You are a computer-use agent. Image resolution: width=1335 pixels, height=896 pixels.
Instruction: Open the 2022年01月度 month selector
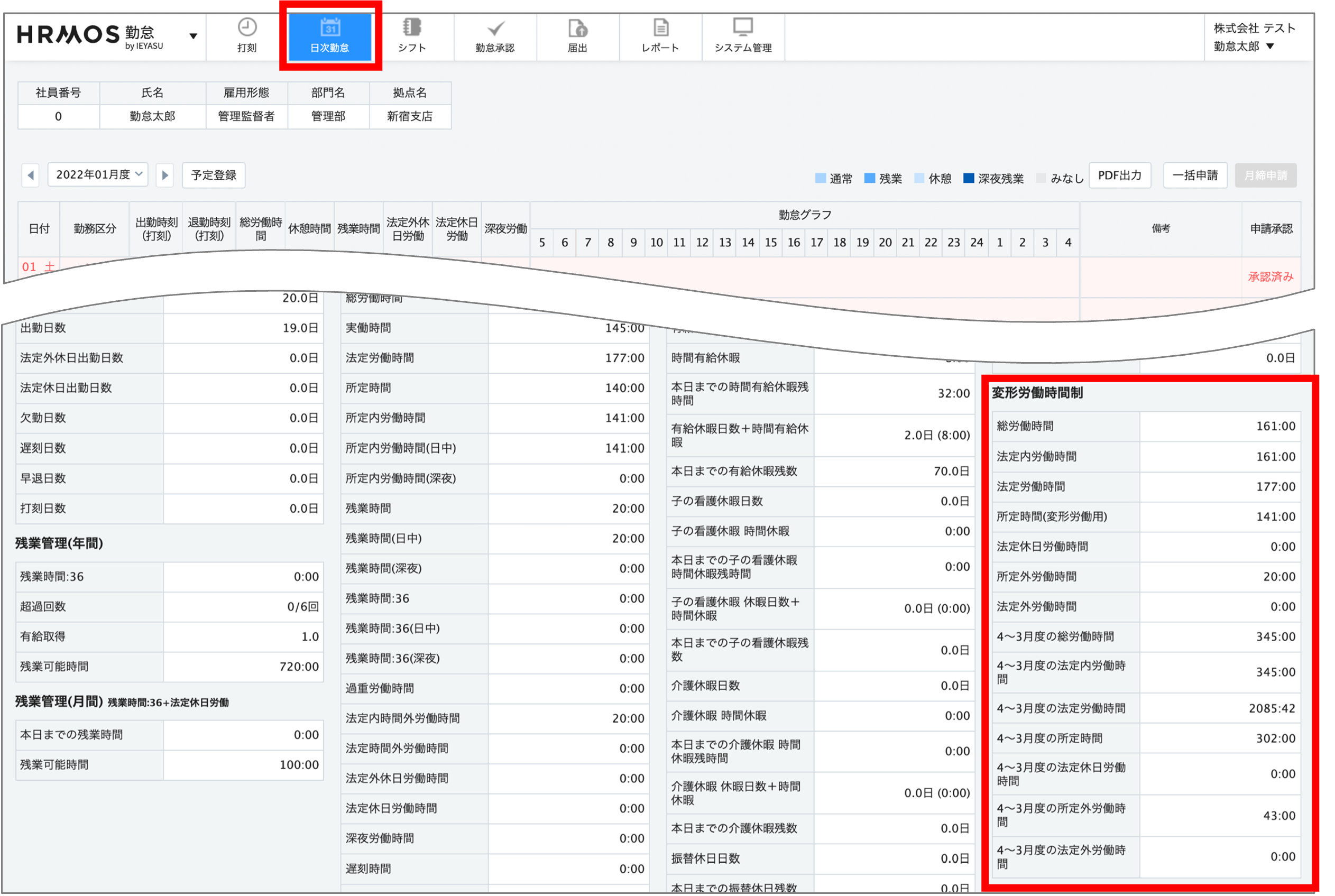click(98, 175)
